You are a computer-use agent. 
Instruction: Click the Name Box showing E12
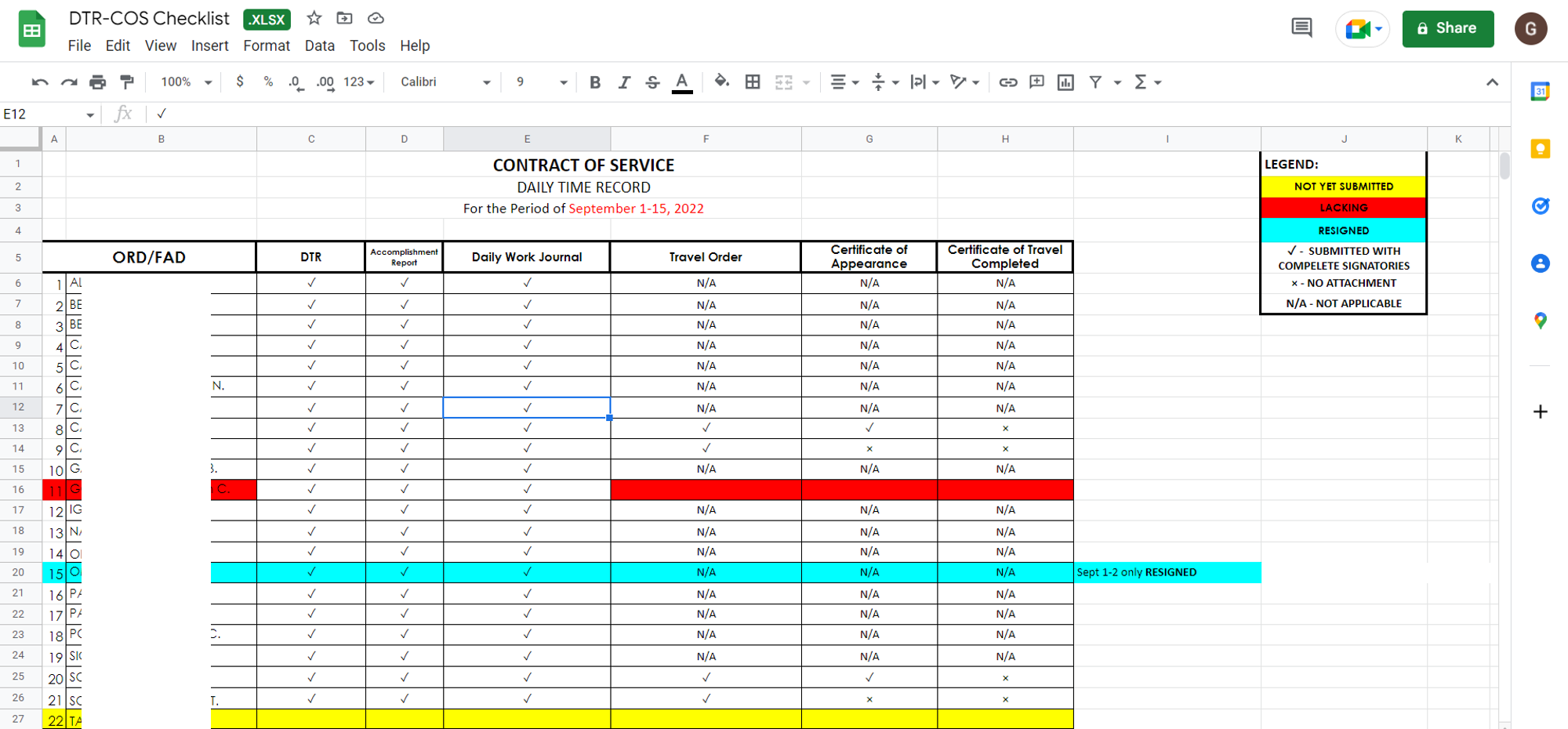pyautogui.click(x=49, y=114)
